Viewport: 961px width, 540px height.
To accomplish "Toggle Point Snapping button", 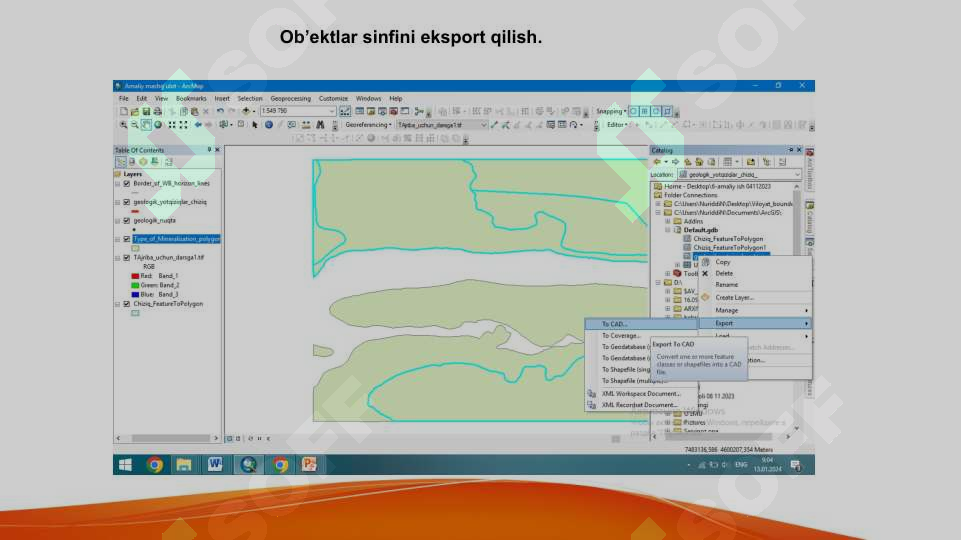I will (634, 112).
